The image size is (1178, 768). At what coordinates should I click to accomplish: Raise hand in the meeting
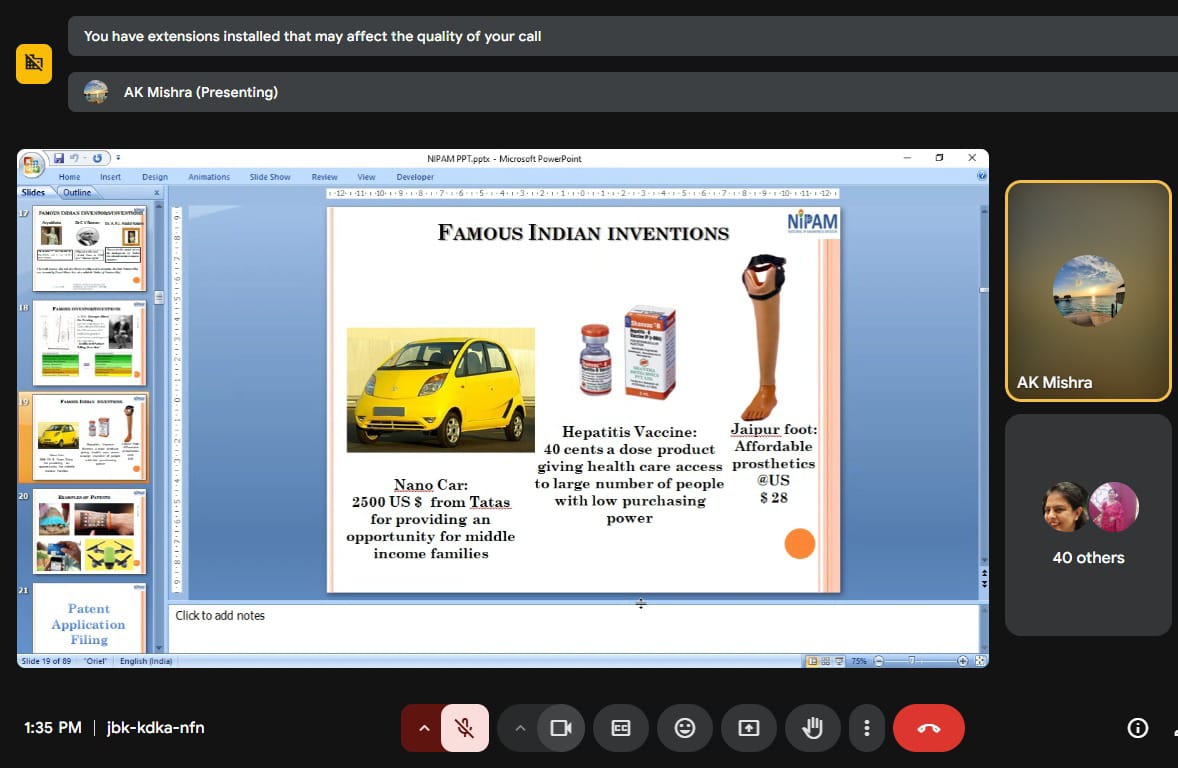click(812, 727)
